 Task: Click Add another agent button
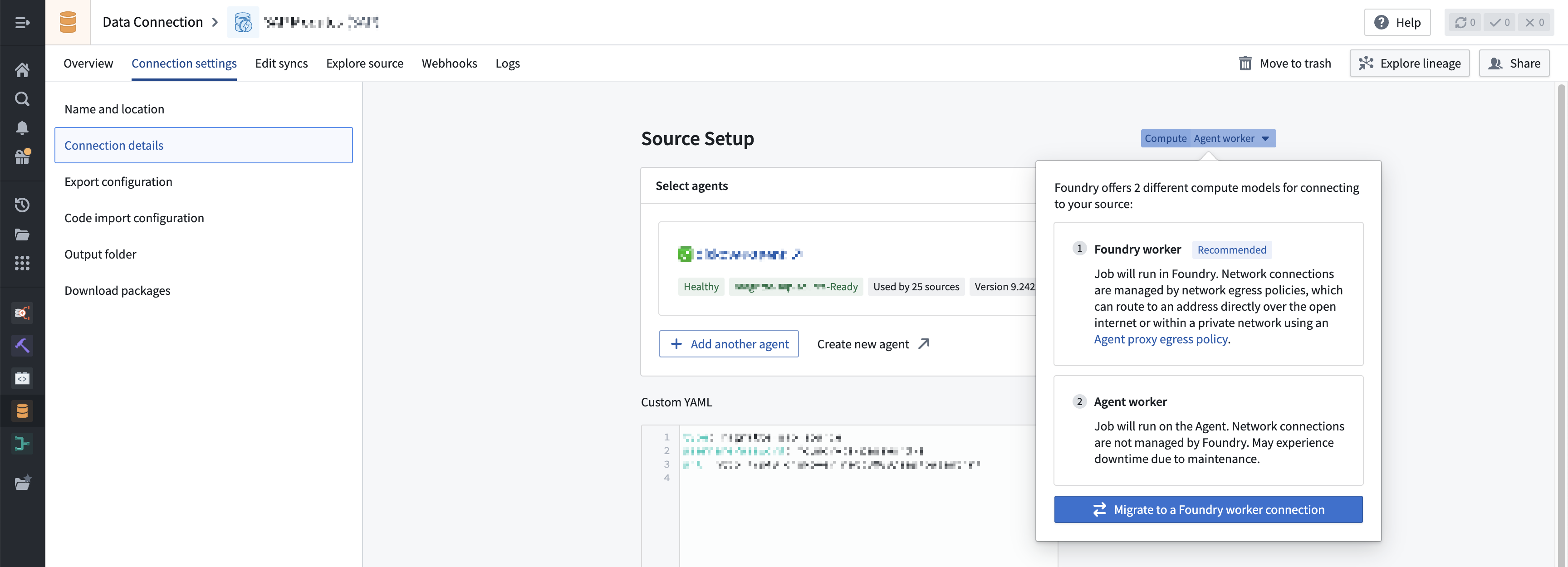729,344
